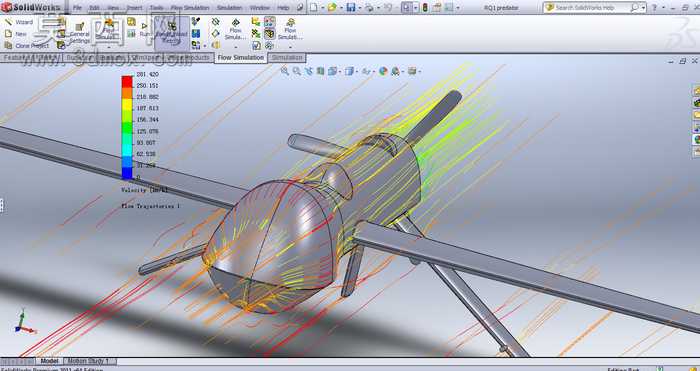Image resolution: width=700 pixels, height=371 pixels.
Task: Click the Rebuild traffic light icon
Action: [425, 8]
